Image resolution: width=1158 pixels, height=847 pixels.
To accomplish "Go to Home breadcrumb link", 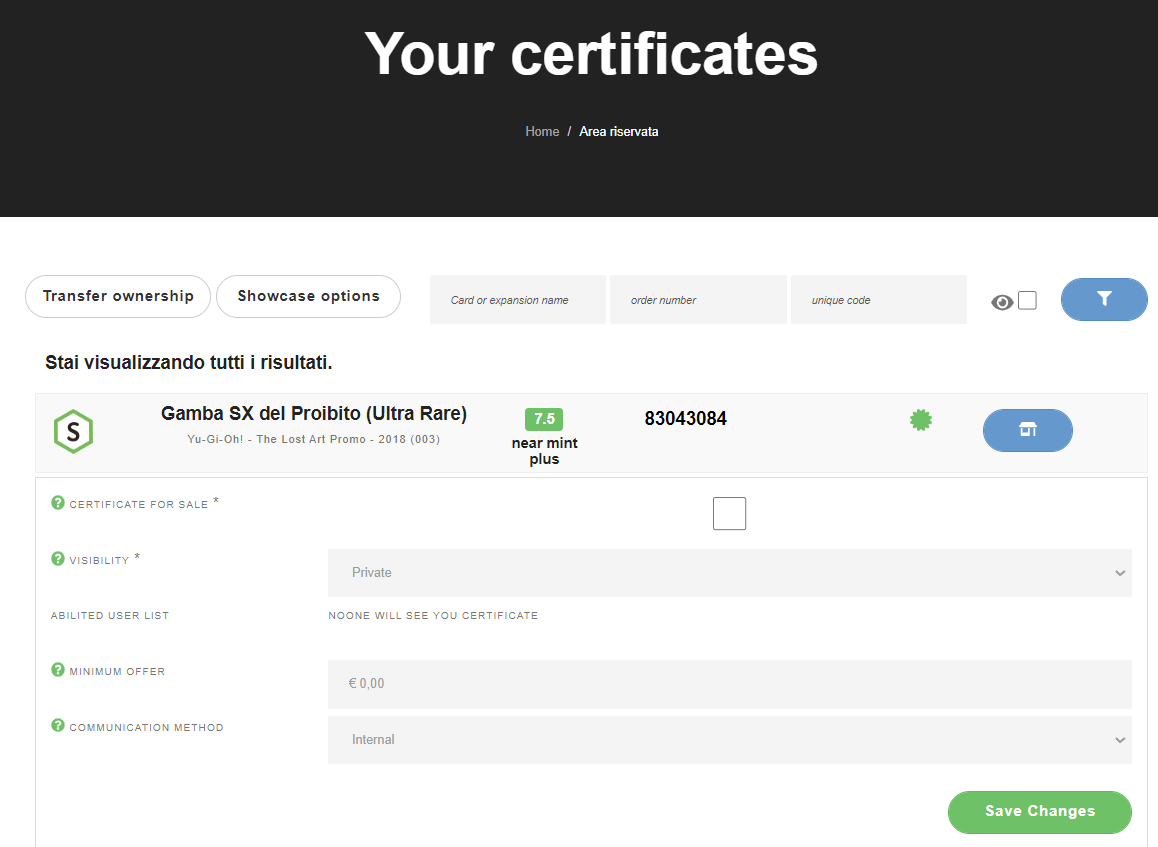I will (x=542, y=131).
